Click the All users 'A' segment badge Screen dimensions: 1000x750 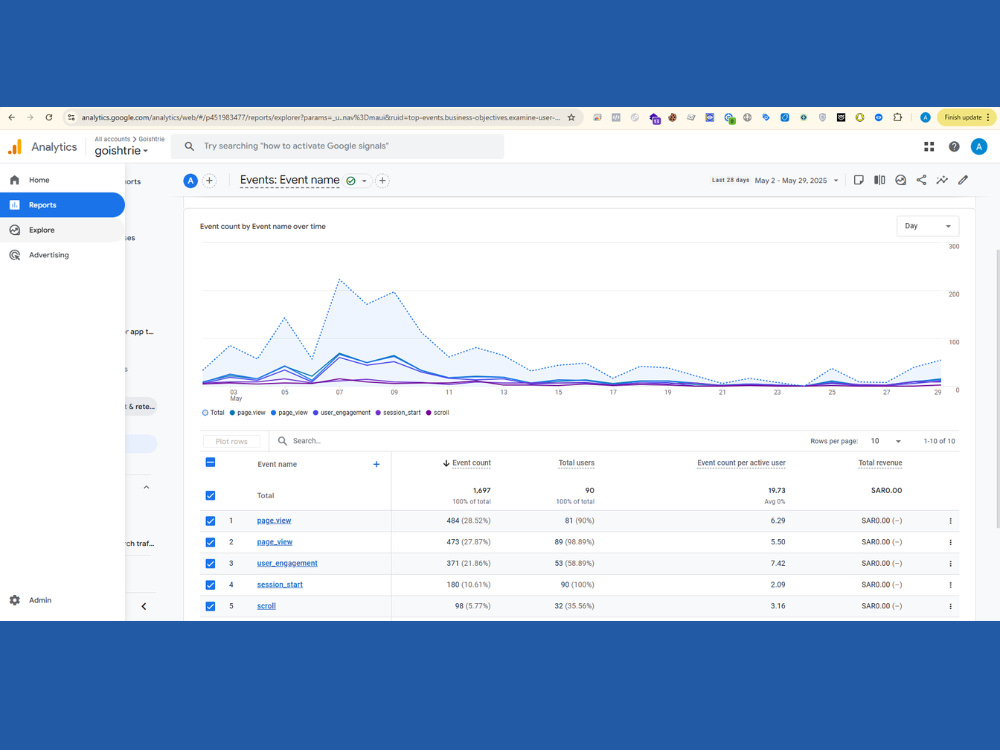(x=190, y=180)
